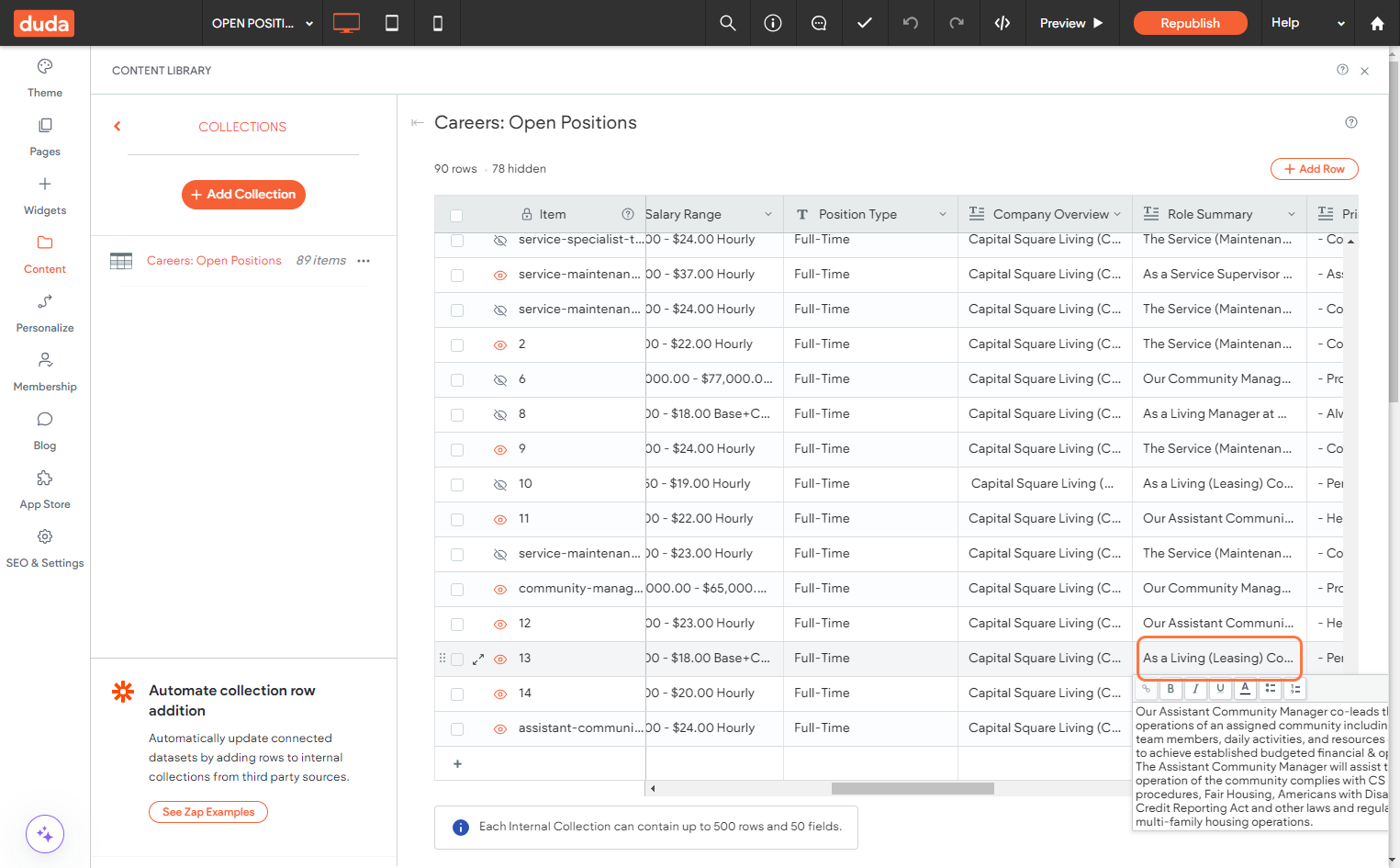Viewport: 1400px width, 868px height.
Task: Apply underline in the cell text toolbar
Action: tap(1220, 689)
